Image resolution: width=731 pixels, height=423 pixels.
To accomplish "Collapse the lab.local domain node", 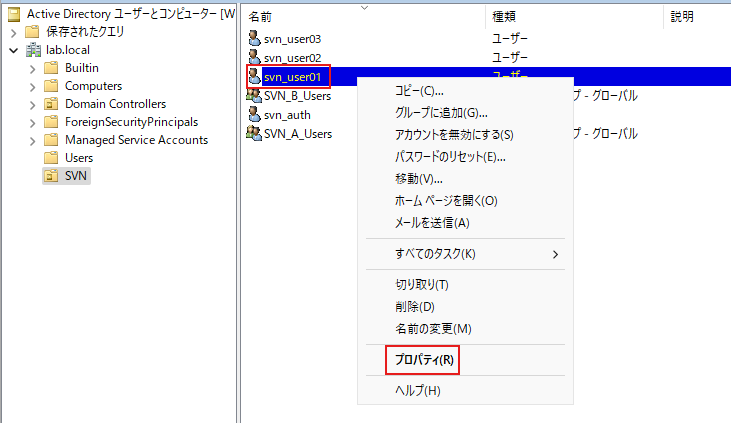I will click(13, 50).
